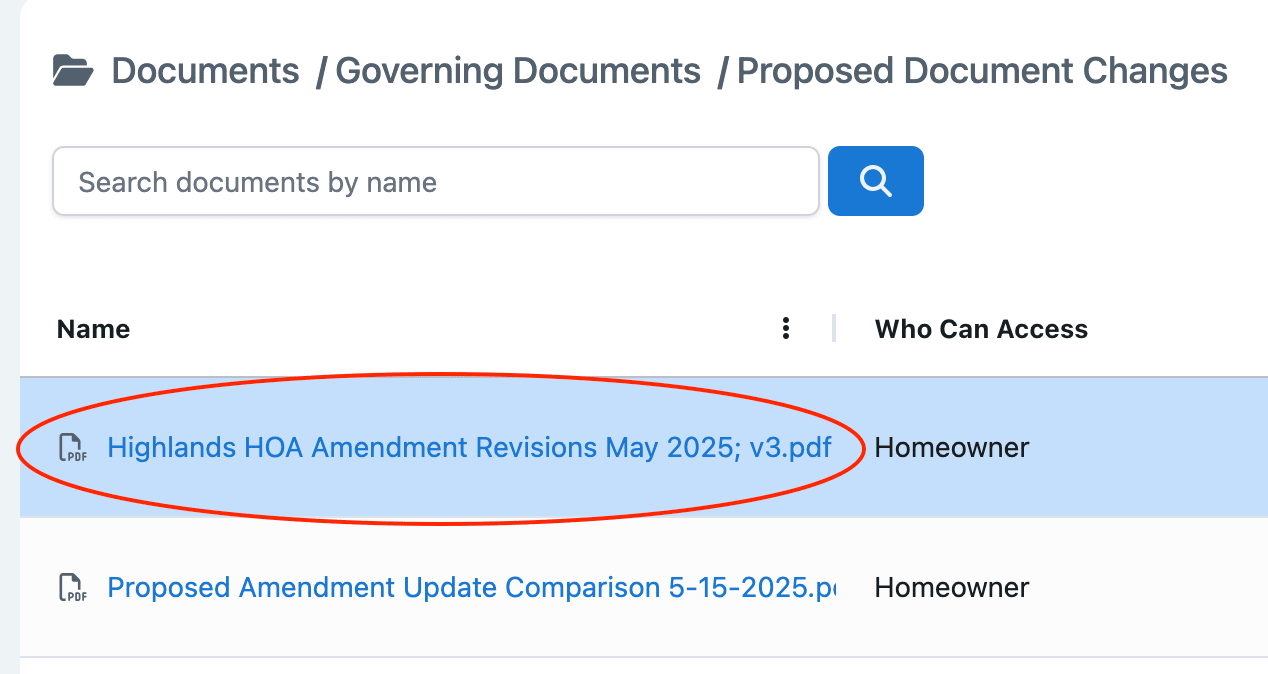Screen dimensions: 1268x674
Task: Click the Who Can Access column header
Action: tap(981, 329)
